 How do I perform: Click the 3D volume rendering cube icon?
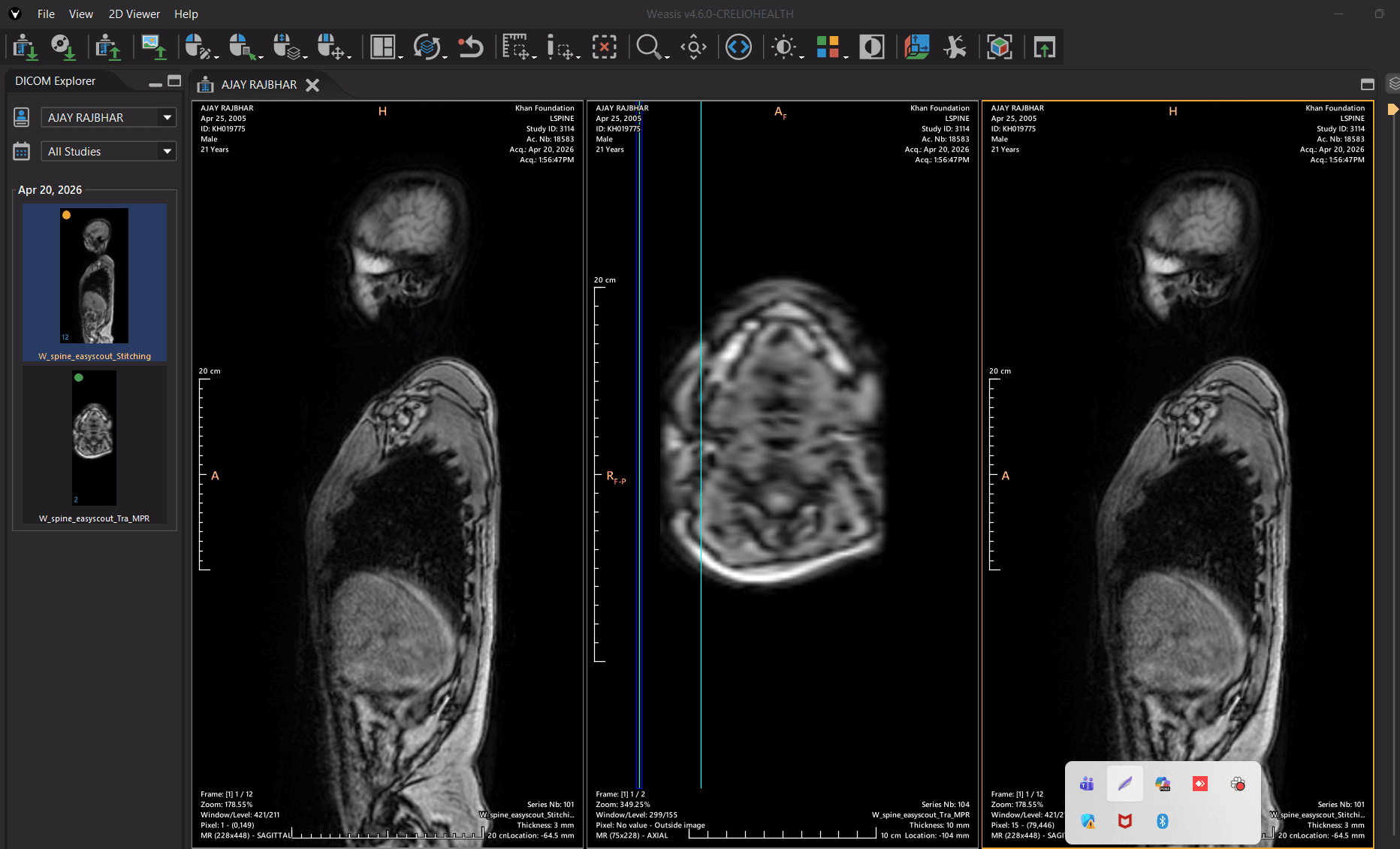(1000, 47)
